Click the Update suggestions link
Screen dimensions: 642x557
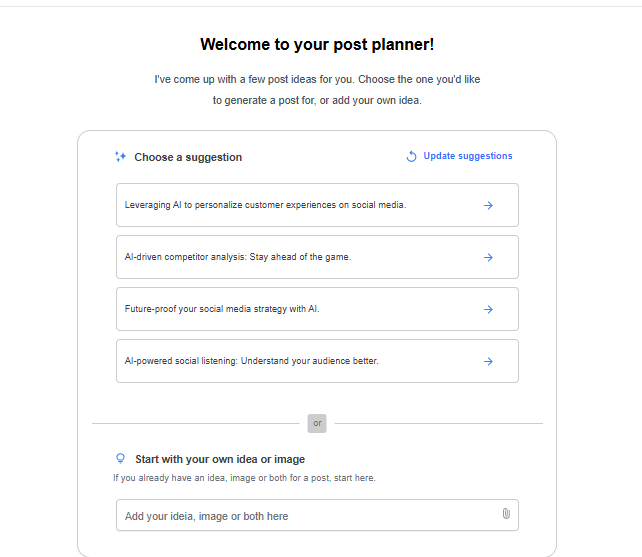[467, 156]
